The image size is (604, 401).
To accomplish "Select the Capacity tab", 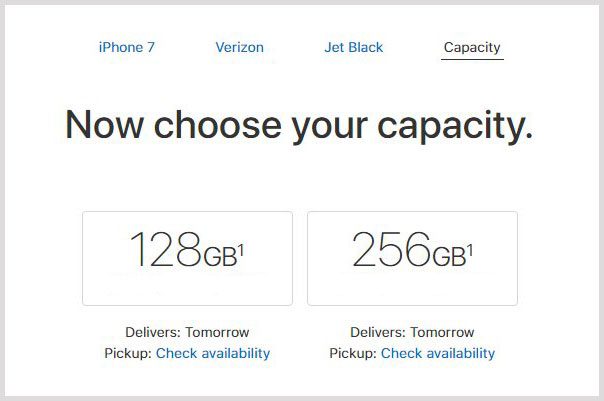I will 472,47.
